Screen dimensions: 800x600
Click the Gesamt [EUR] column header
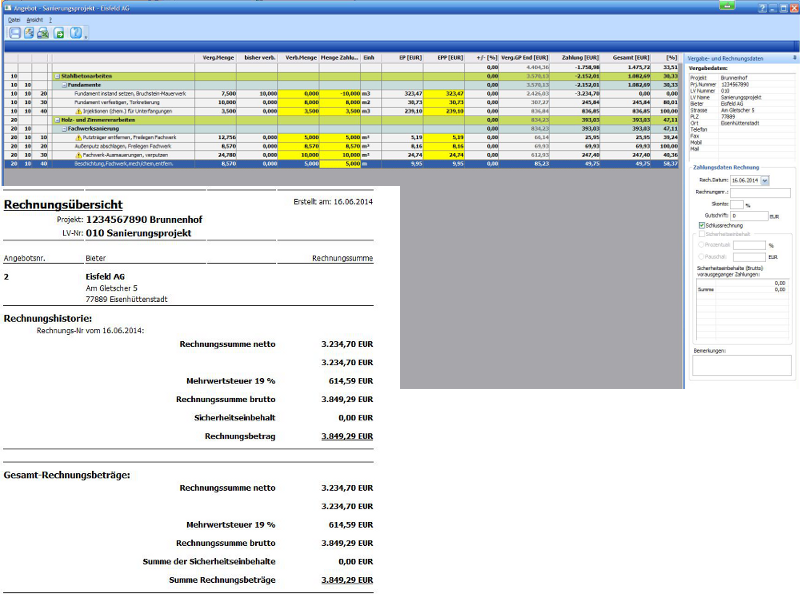626,58
